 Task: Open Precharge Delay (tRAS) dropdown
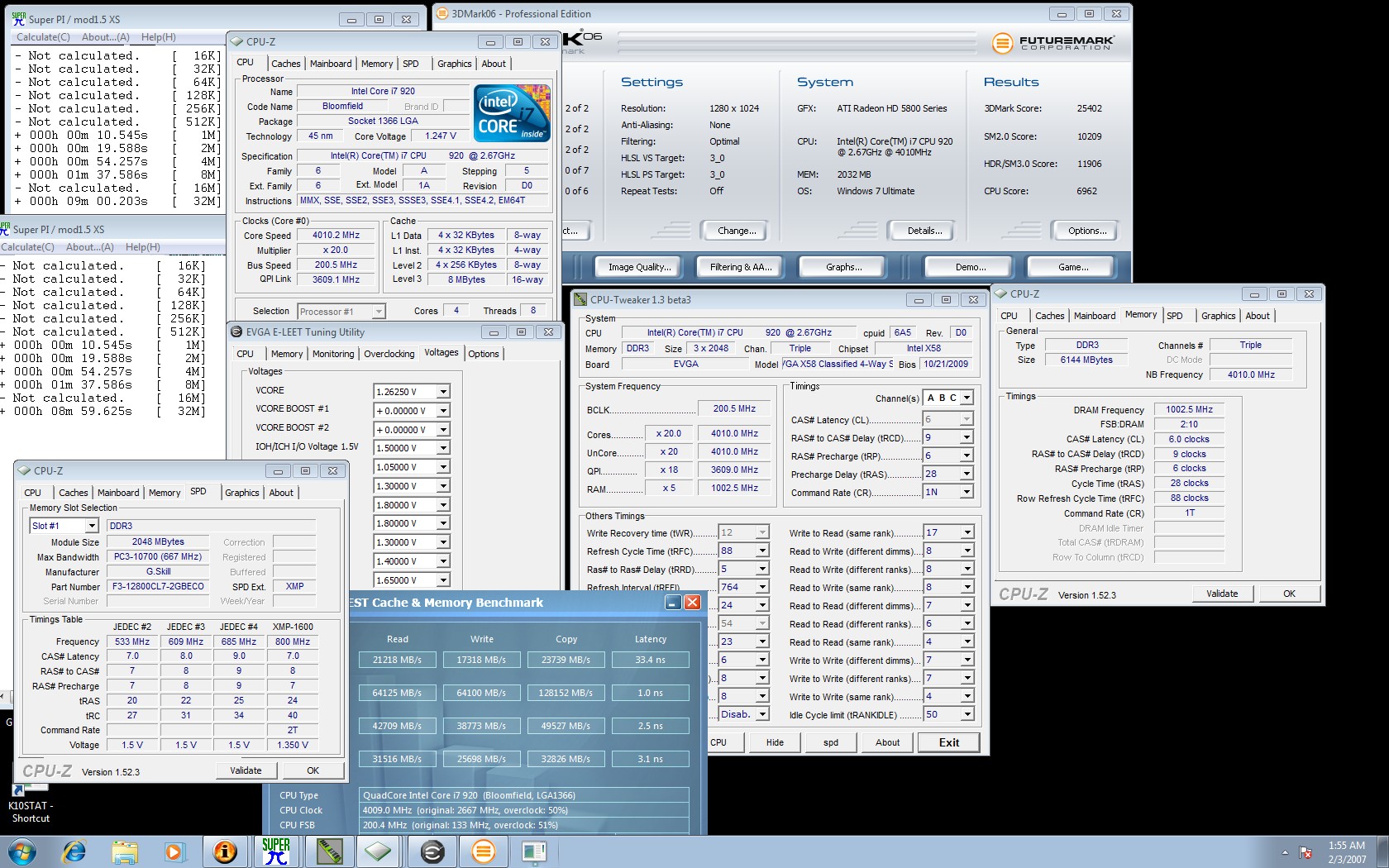click(967, 474)
